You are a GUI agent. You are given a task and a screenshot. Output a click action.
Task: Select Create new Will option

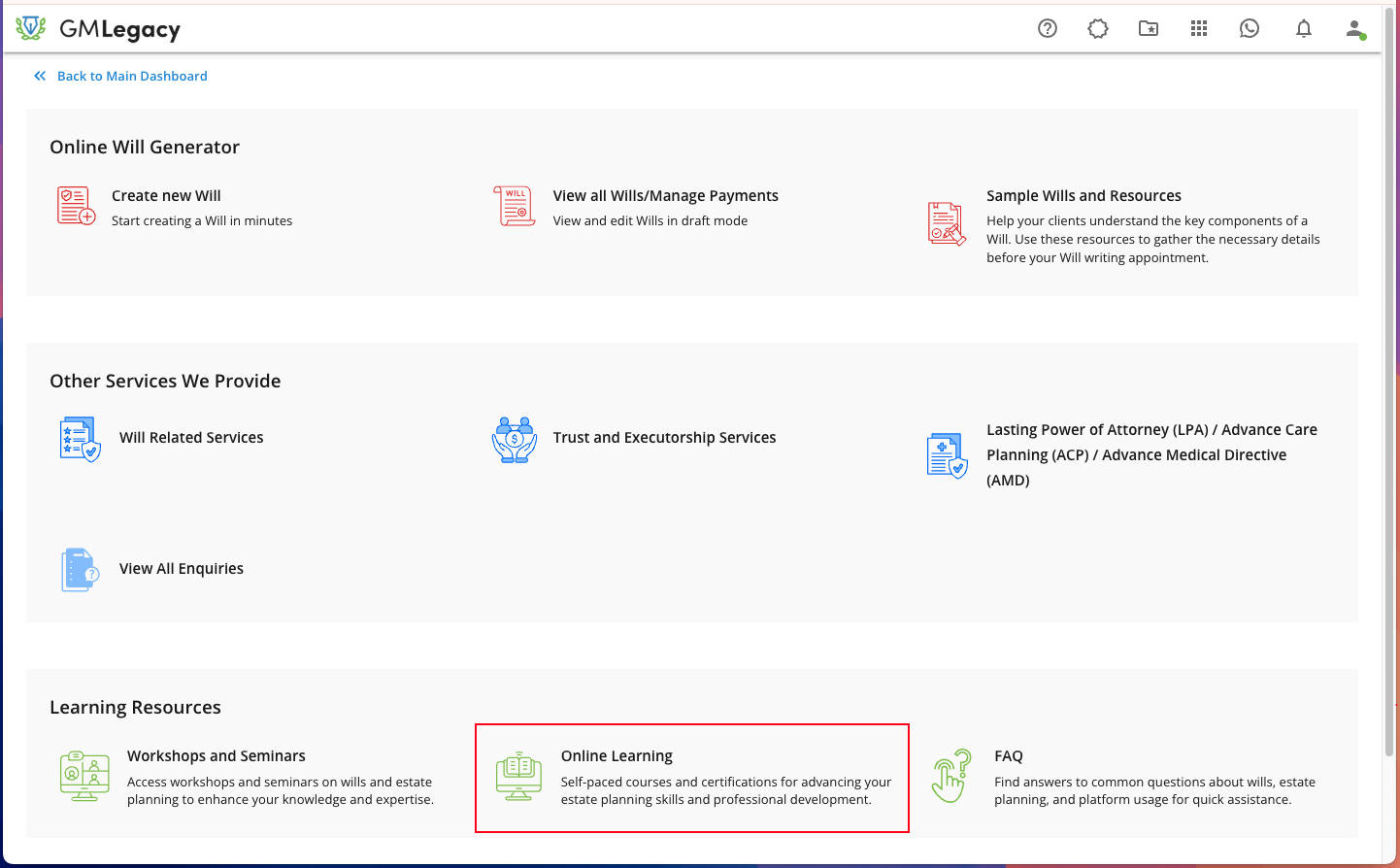(x=166, y=196)
